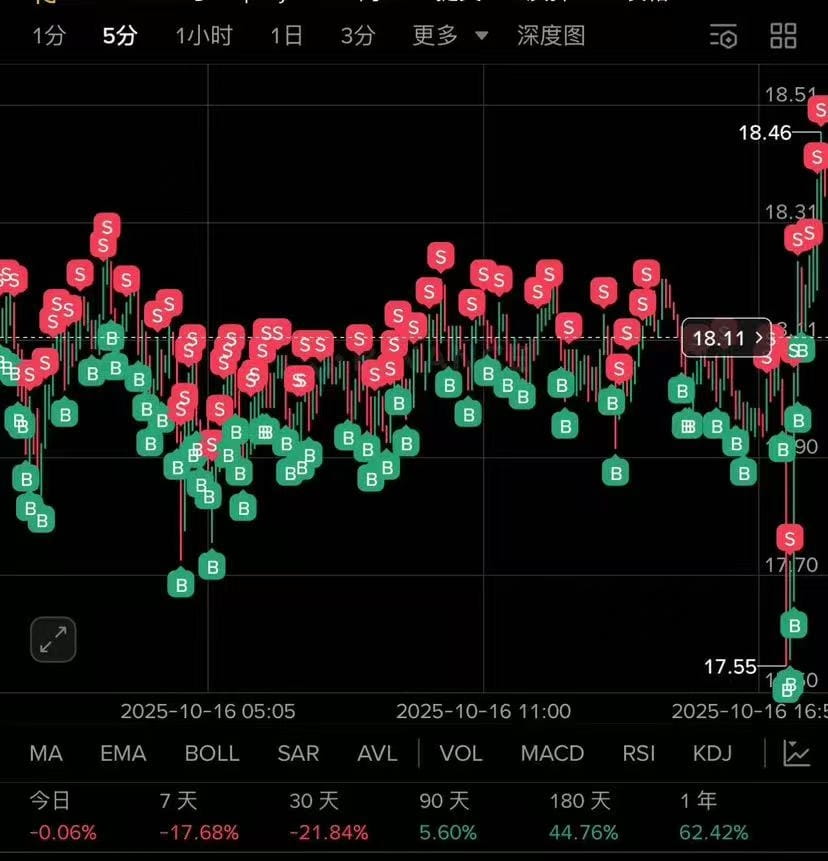Expand the 更多 timeframe dropdown
The image size is (828, 861).
(x=451, y=36)
